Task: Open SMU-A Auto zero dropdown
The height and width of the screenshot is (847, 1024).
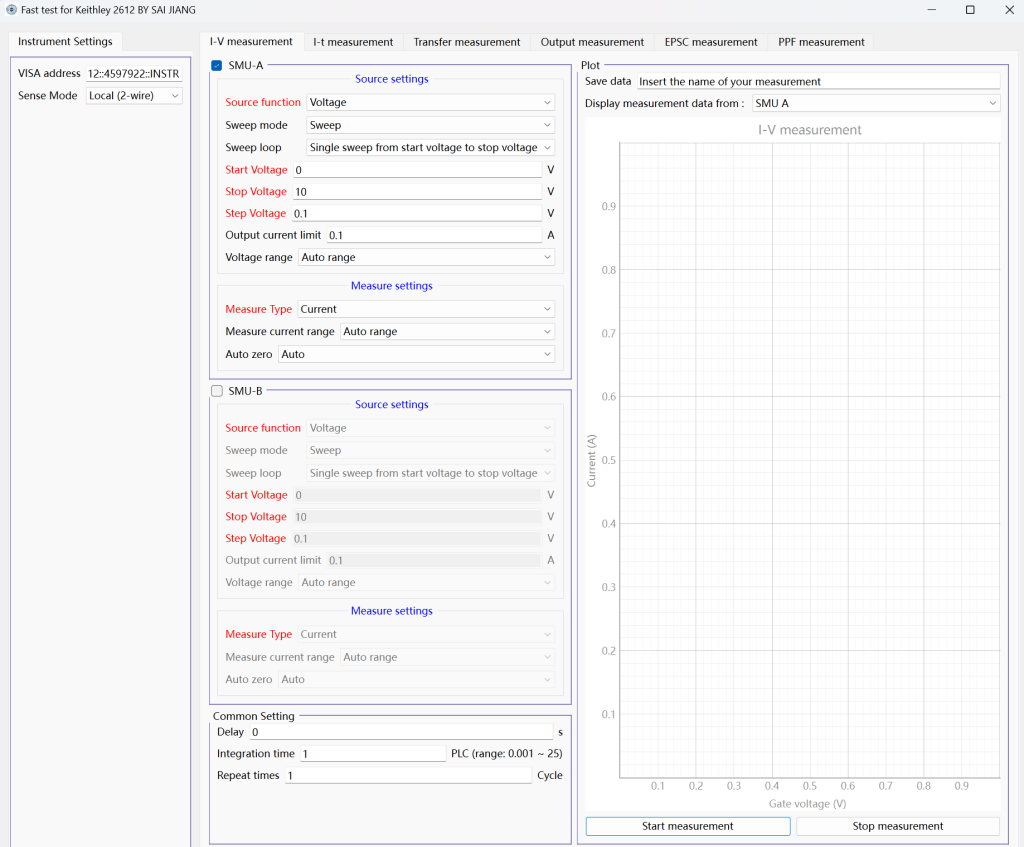Action: coord(417,354)
